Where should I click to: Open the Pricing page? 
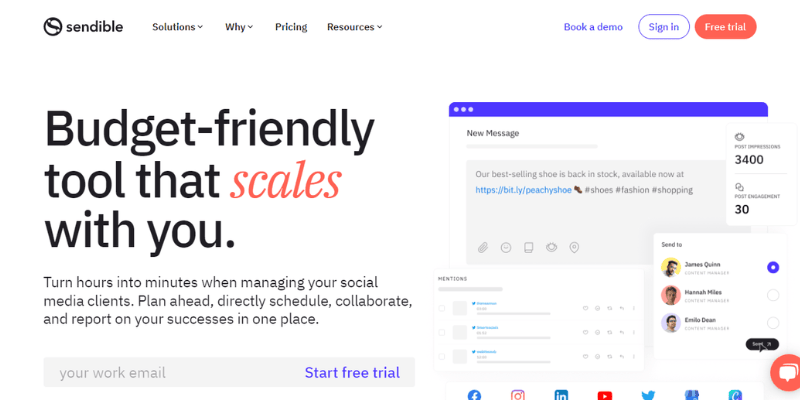291,27
